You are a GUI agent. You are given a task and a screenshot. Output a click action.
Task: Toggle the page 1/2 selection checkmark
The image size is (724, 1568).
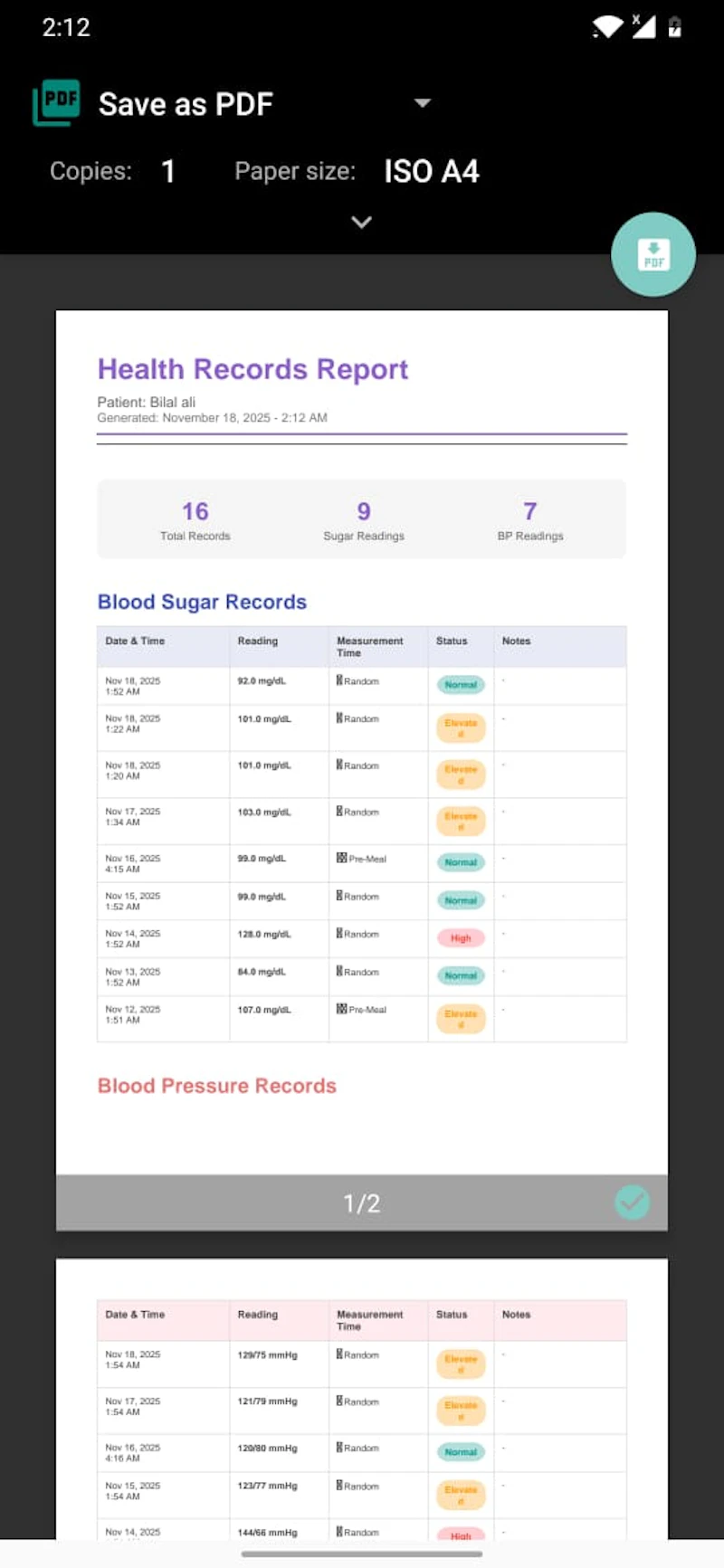[x=632, y=1202]
